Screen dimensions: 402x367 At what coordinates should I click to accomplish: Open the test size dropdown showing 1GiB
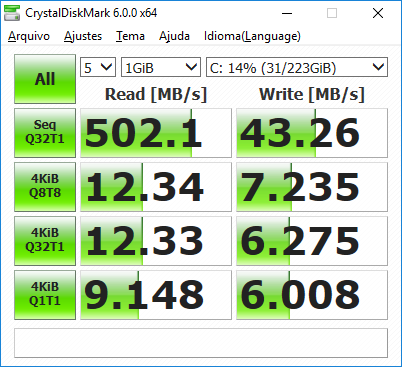click(x=161, y=67)
